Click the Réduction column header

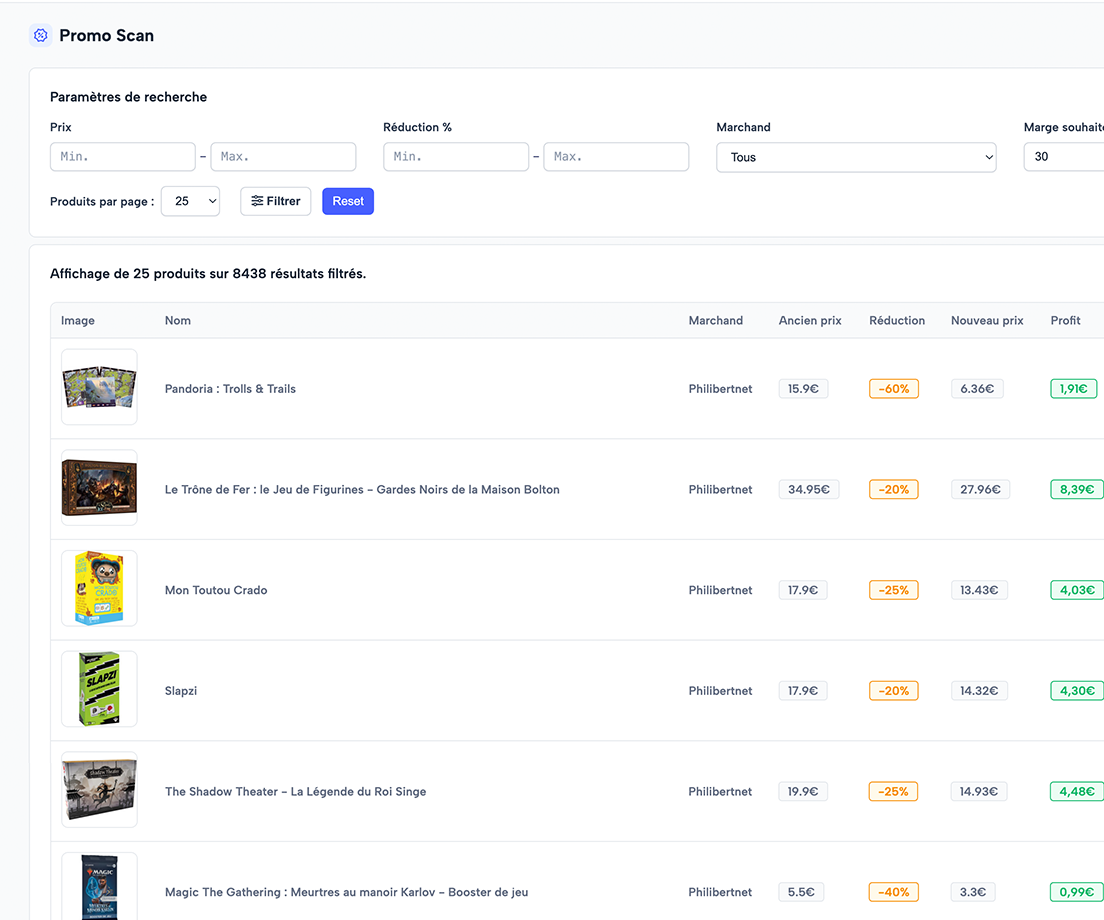[897, 321]
